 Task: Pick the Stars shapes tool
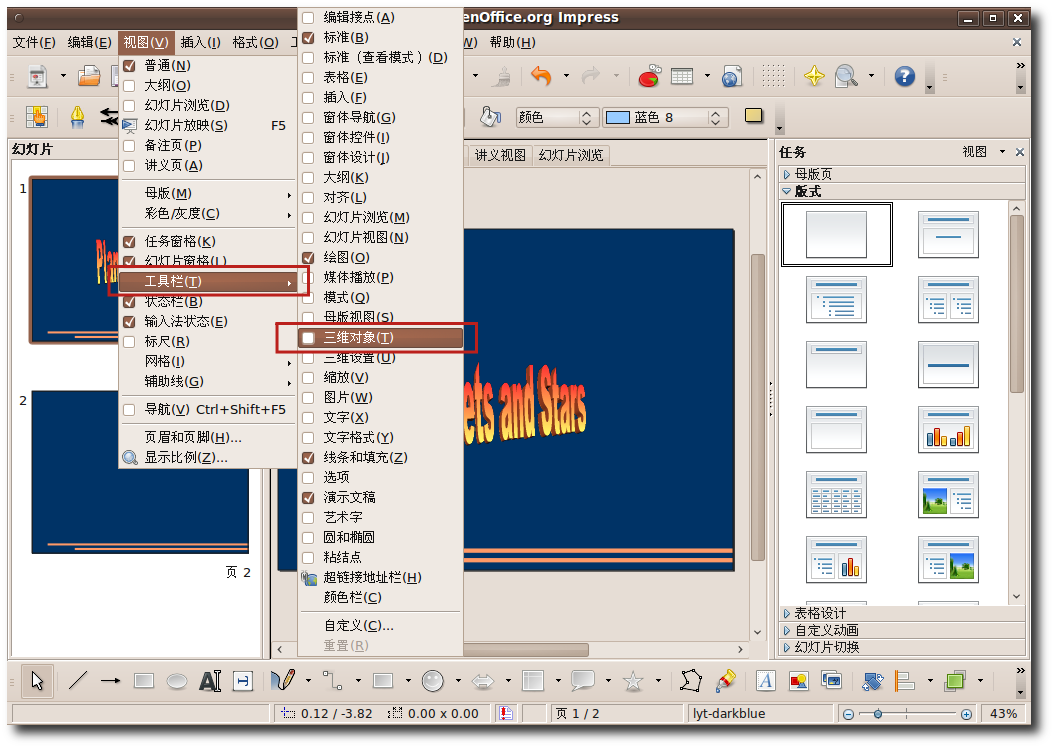coord(633,681)
